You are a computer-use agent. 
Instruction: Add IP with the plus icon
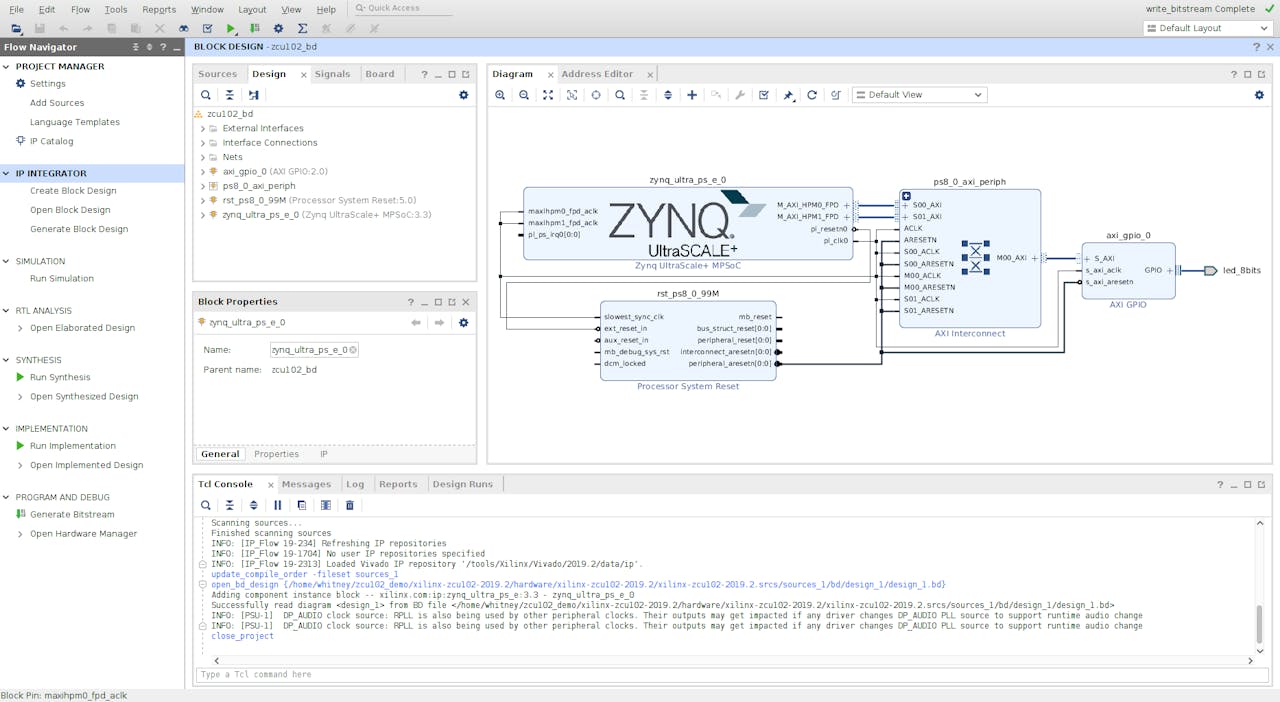pyautogui.click(x=692, y=95)
